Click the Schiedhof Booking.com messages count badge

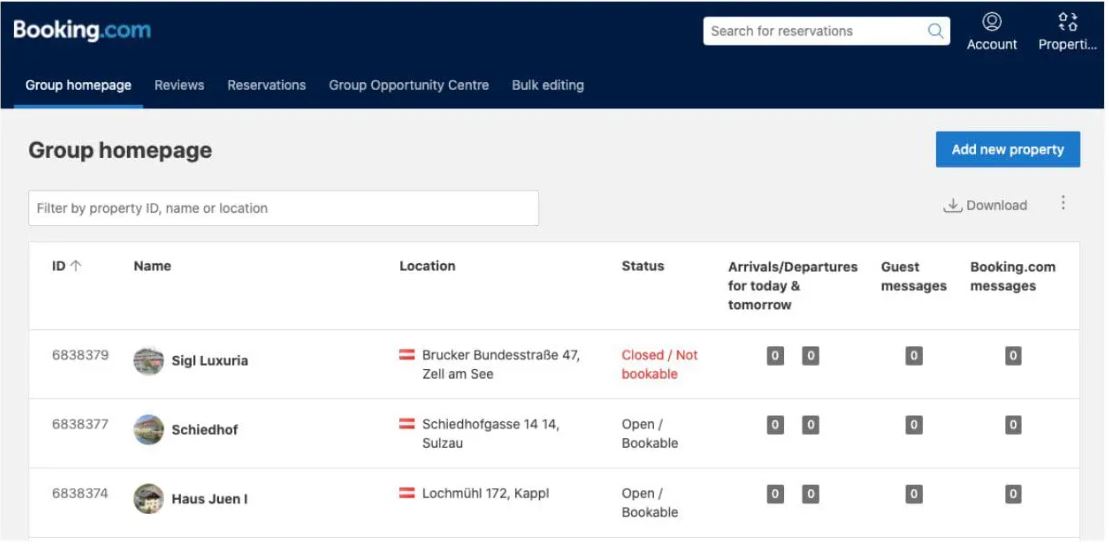pyautogui.click(x=1012, y=425)
